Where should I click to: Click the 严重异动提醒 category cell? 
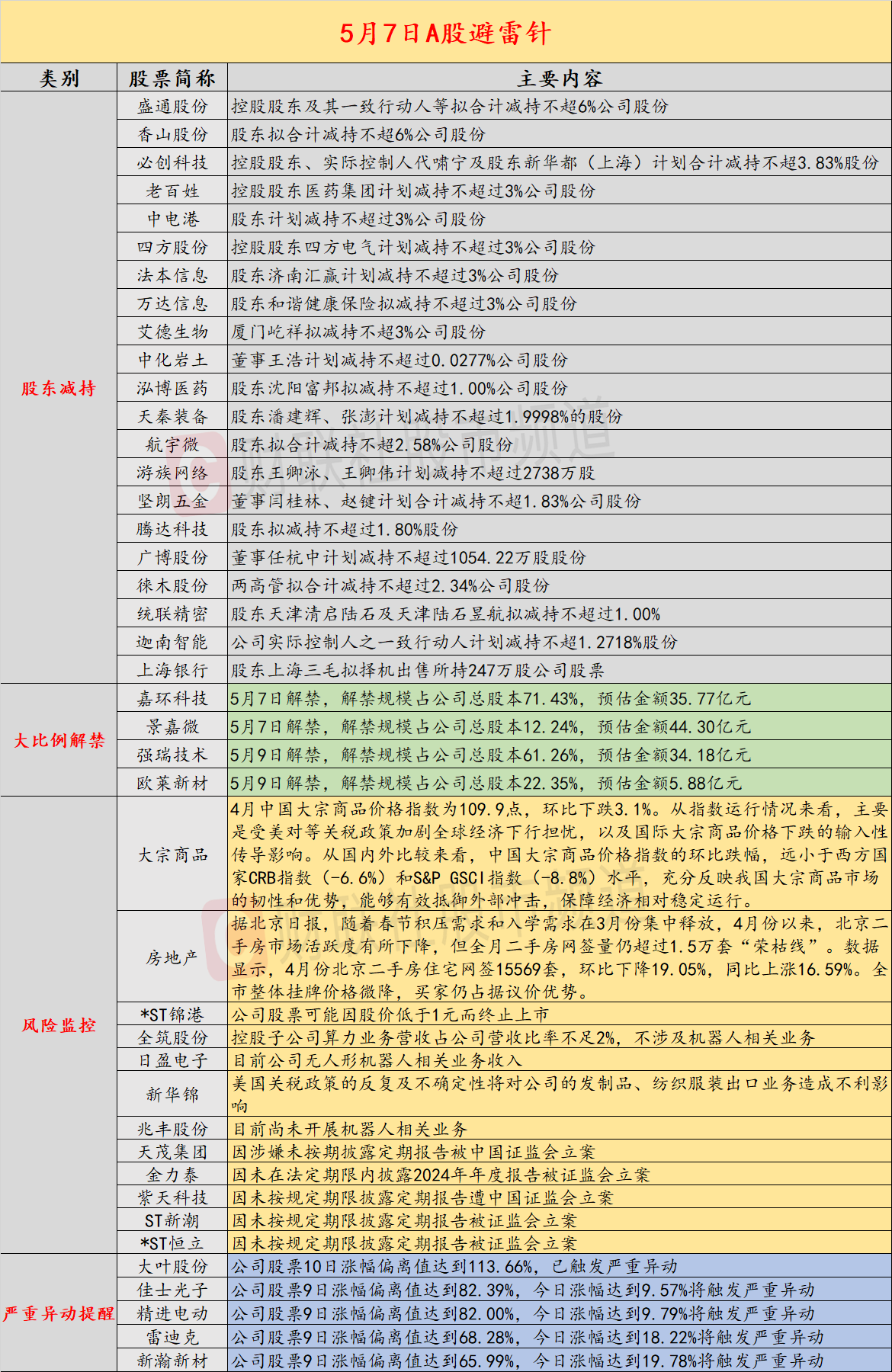(59, 1313)
